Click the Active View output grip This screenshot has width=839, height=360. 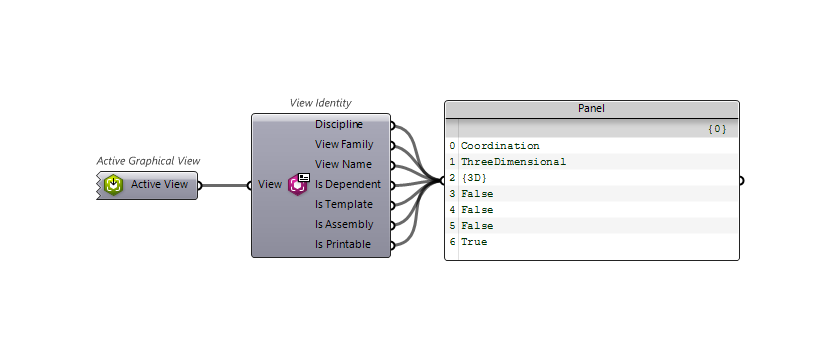tap(200, 186)
